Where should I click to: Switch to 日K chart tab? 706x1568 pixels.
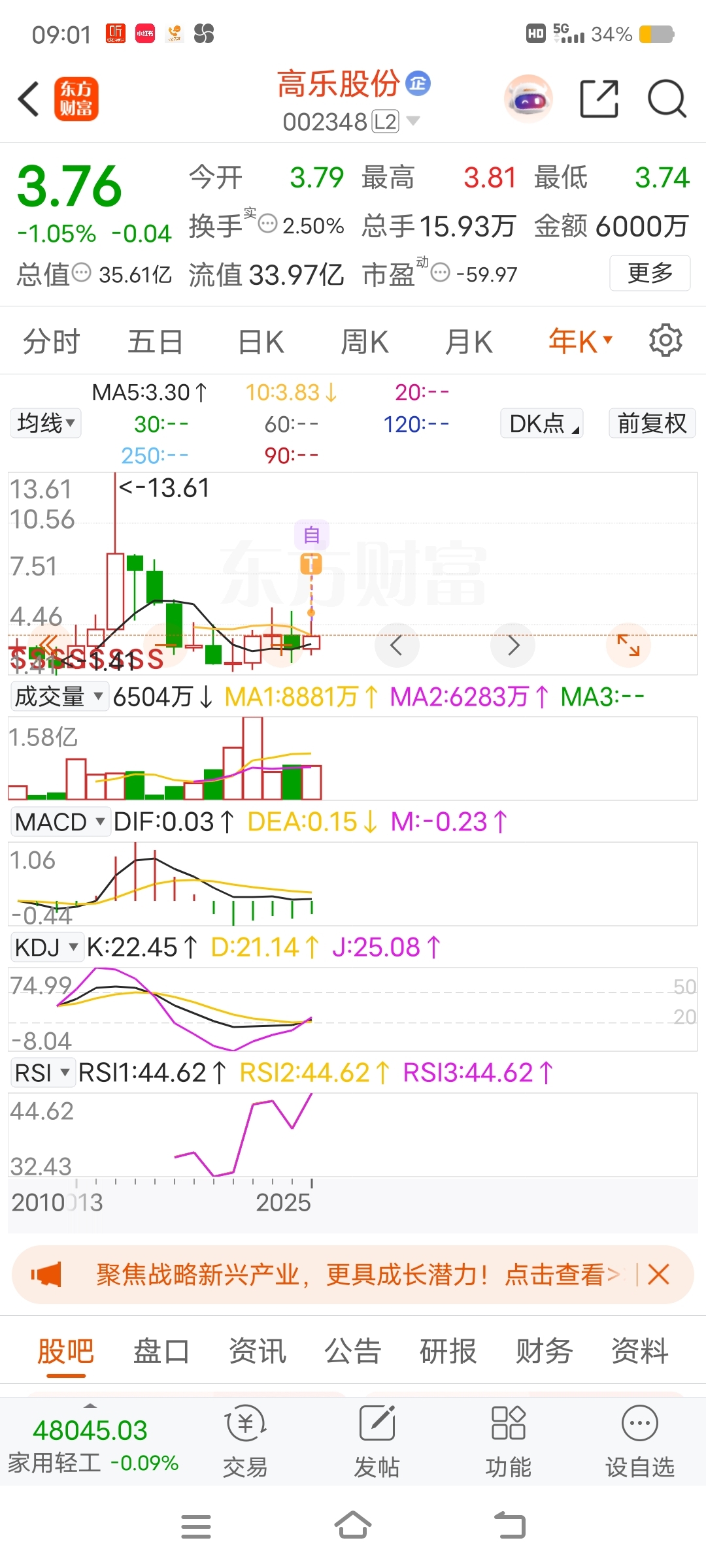tap(261, 341)
